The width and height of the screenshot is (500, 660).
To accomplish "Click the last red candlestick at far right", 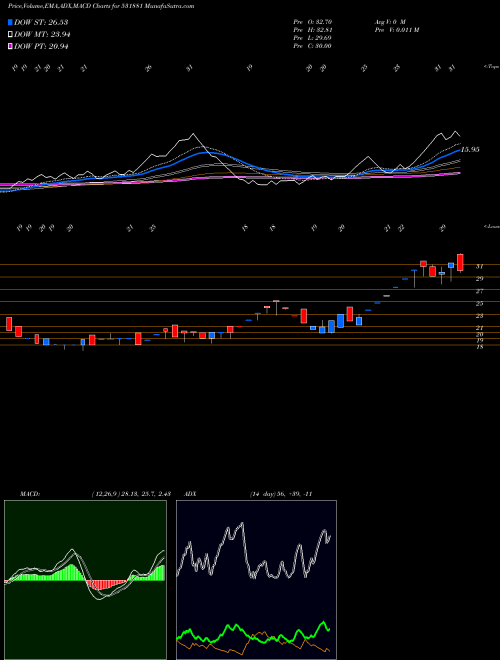I will (460, 262).
